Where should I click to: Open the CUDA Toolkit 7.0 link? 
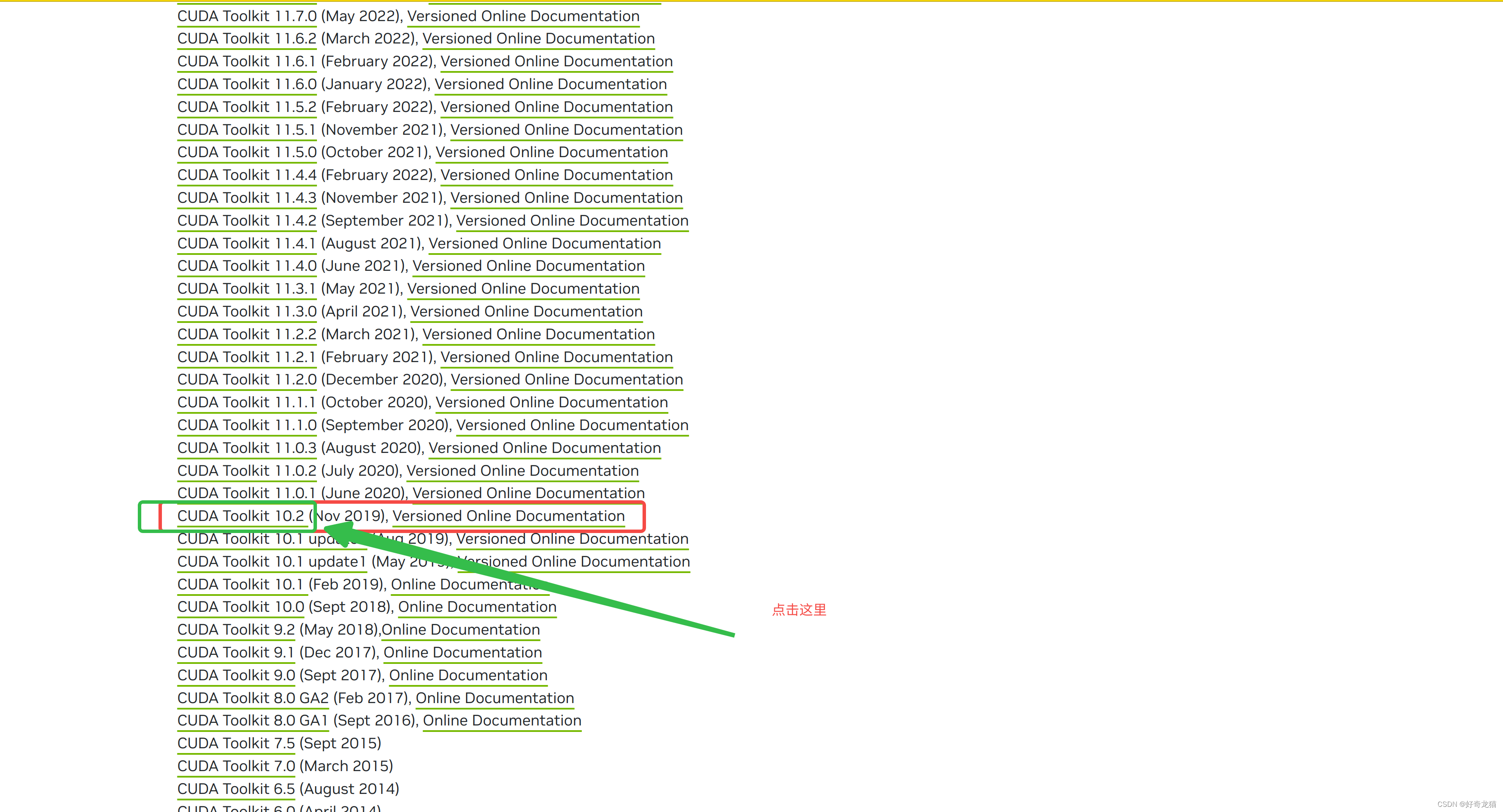[x=236, y=767]
